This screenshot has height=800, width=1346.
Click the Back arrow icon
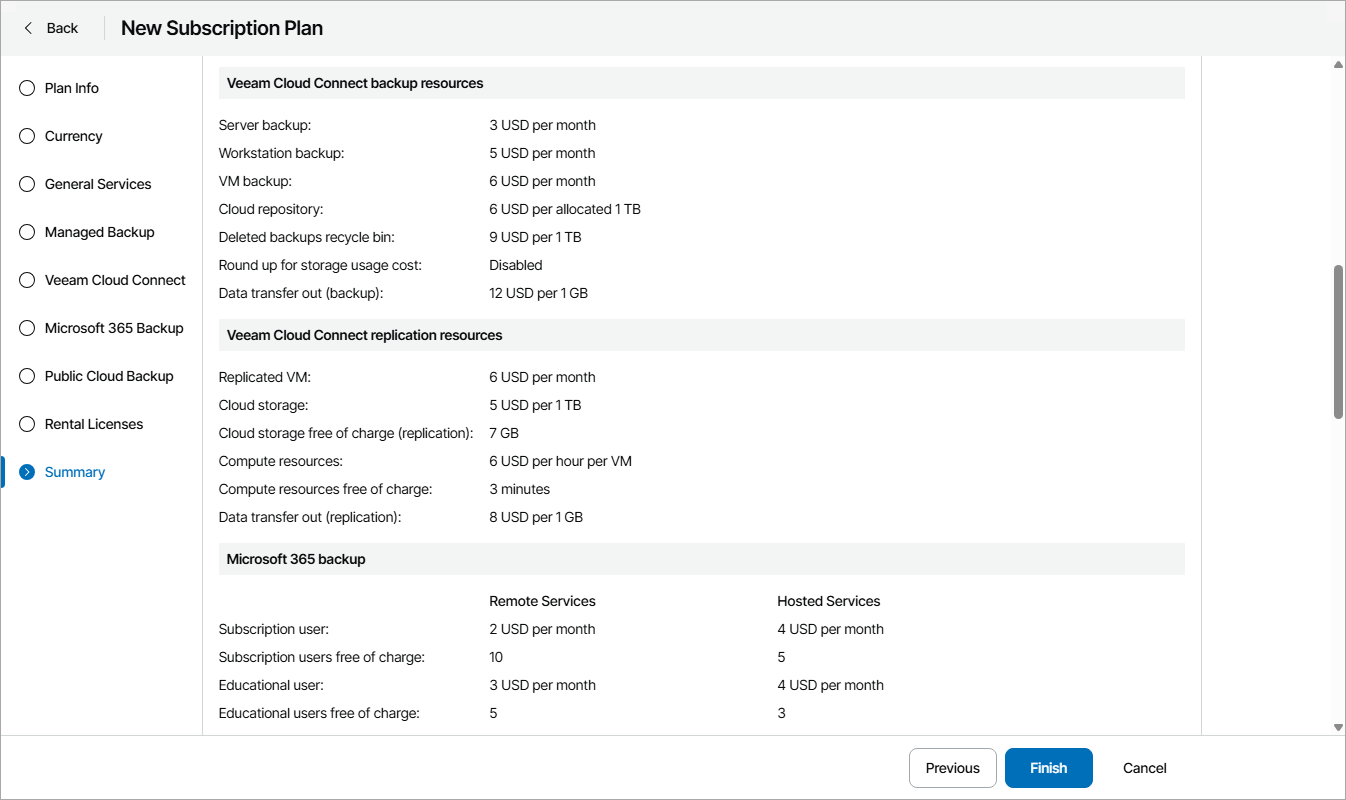(28, 28)
